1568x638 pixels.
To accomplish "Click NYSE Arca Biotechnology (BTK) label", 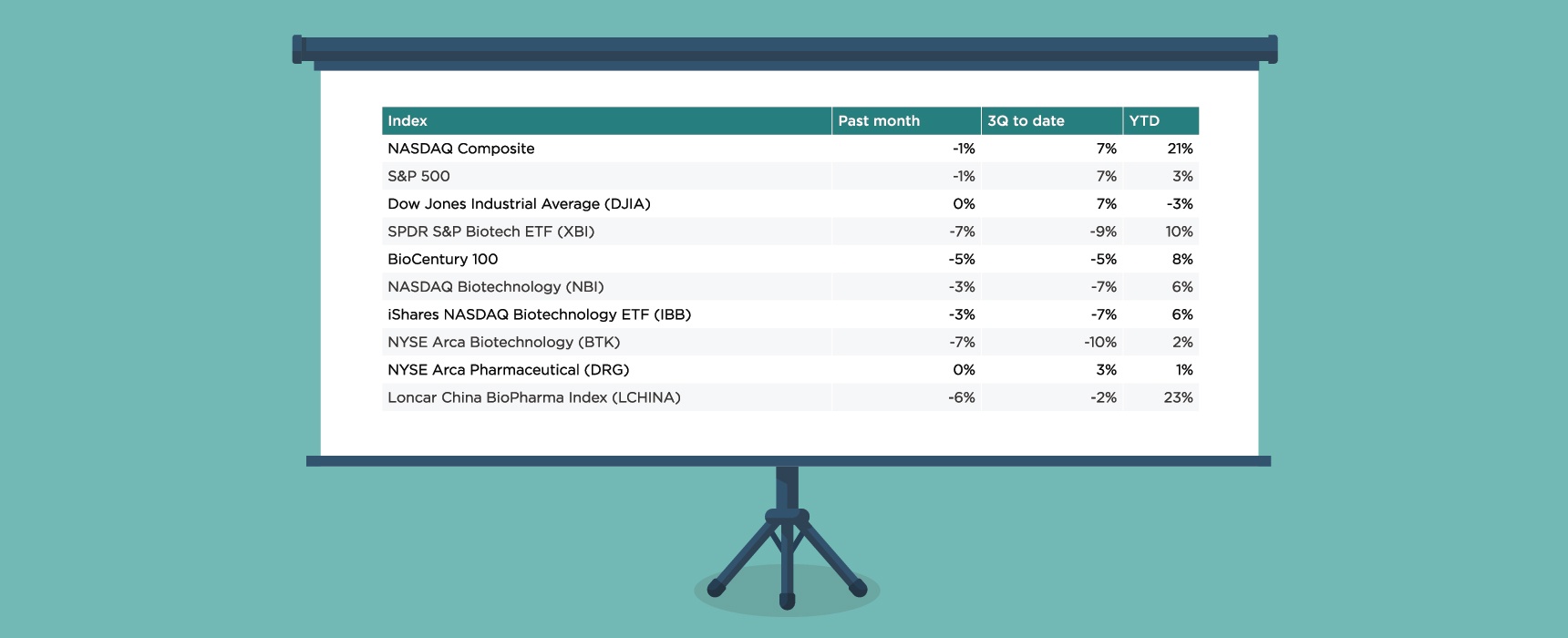I will click(x=504, y=343).
